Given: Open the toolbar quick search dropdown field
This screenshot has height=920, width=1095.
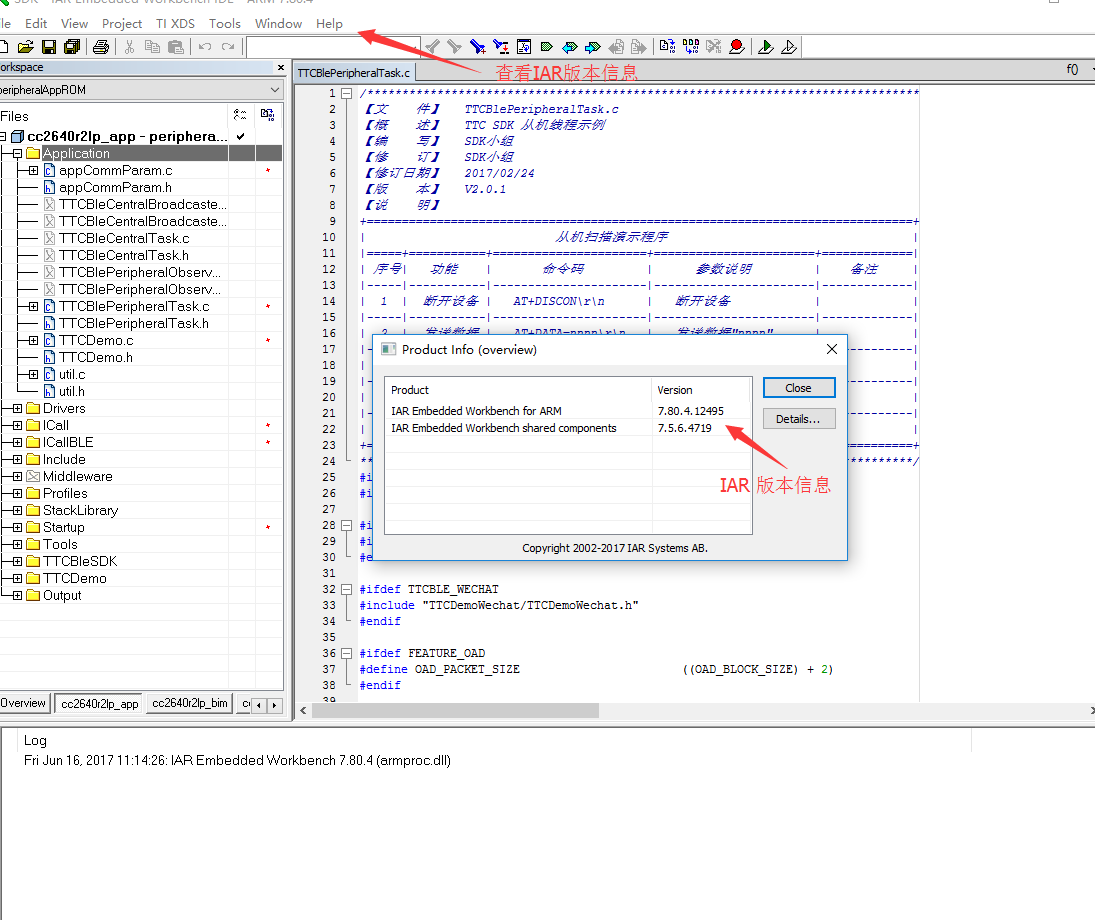Looking at the screenshot, I should 333,47.
